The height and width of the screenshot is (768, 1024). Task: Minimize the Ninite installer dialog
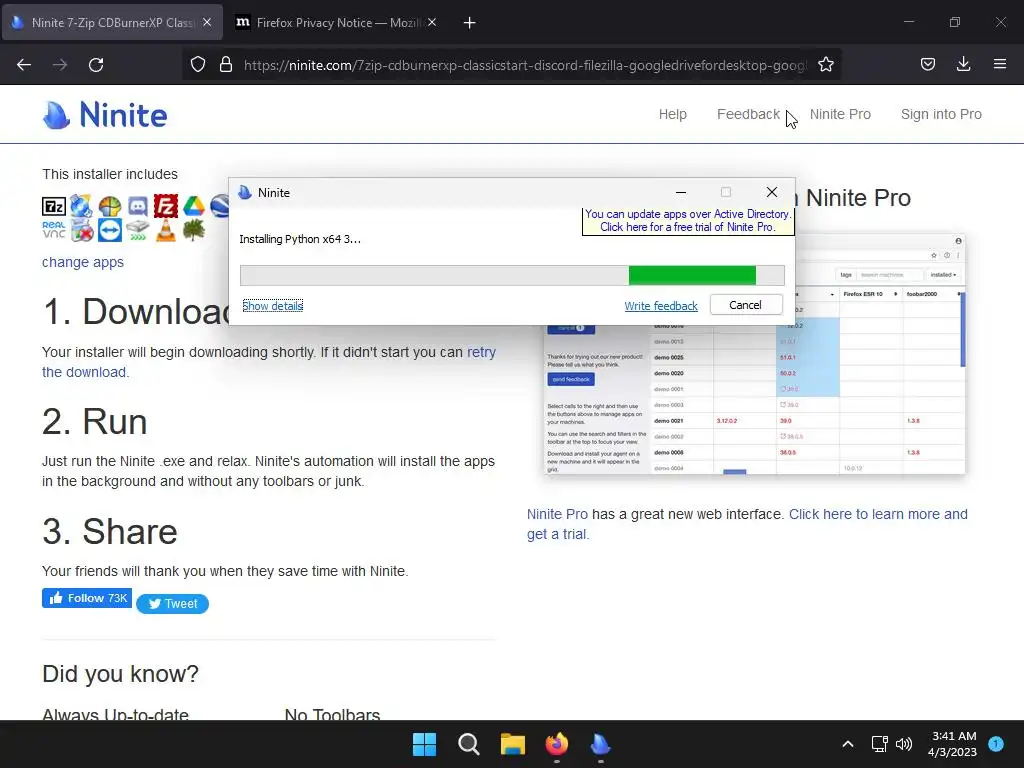tap(680, 193)
